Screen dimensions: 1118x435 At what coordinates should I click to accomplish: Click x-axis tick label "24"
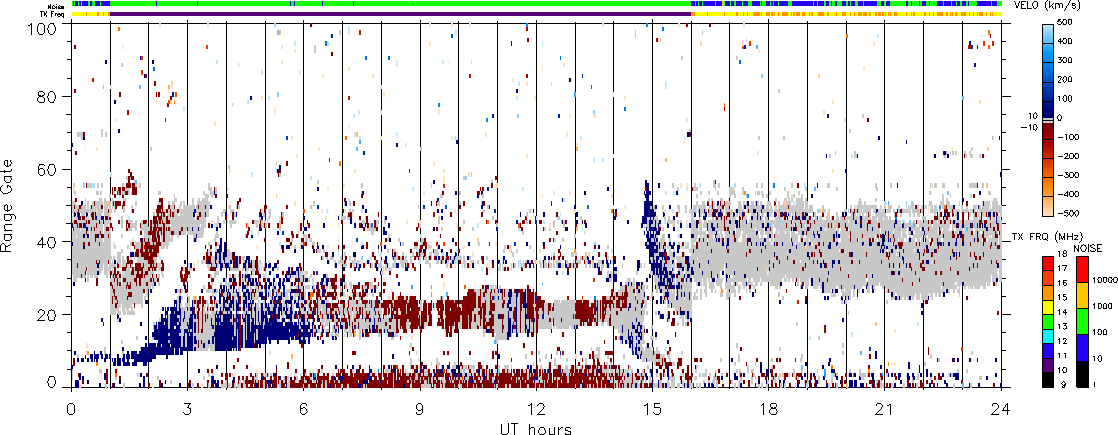[1001, 410]
